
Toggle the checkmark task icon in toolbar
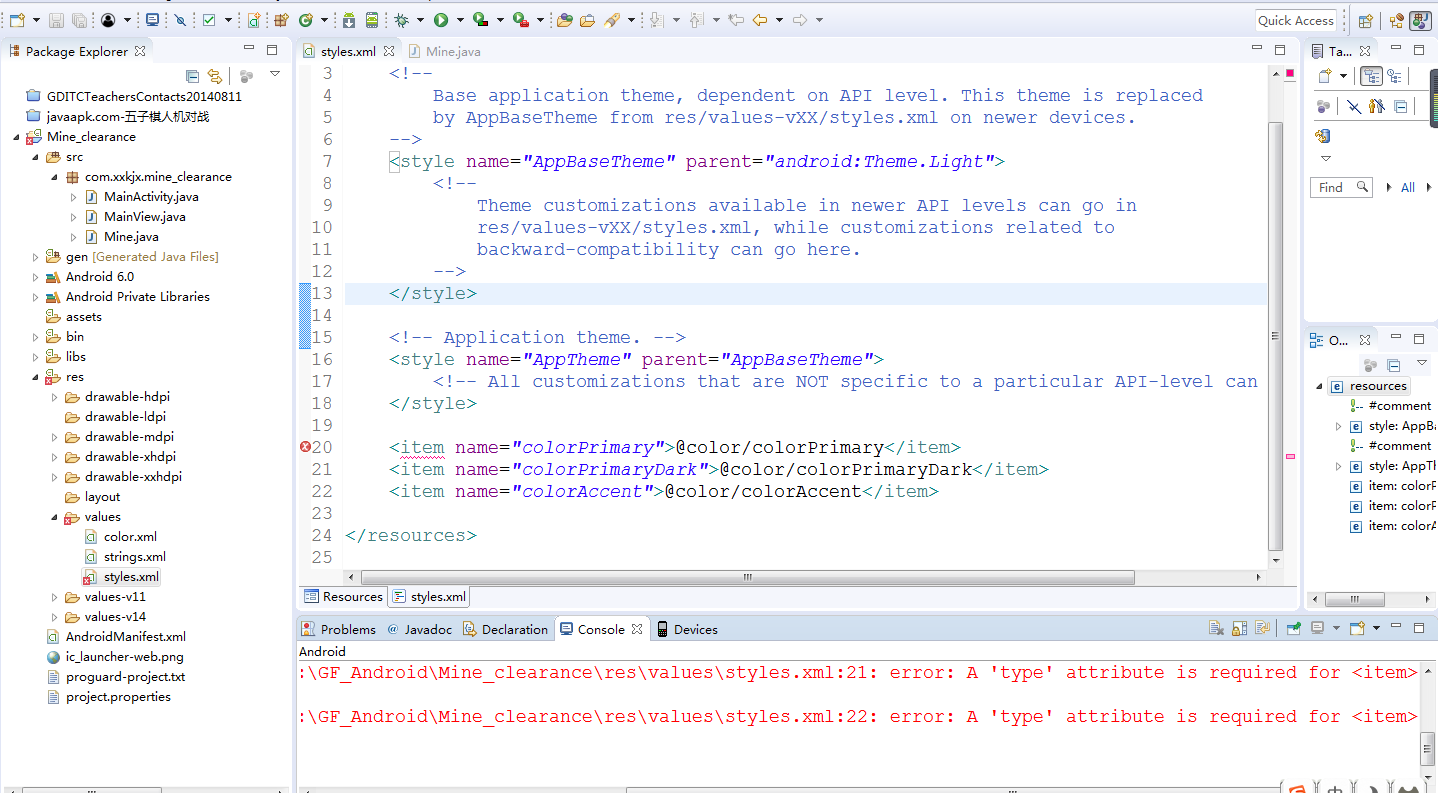209,20
